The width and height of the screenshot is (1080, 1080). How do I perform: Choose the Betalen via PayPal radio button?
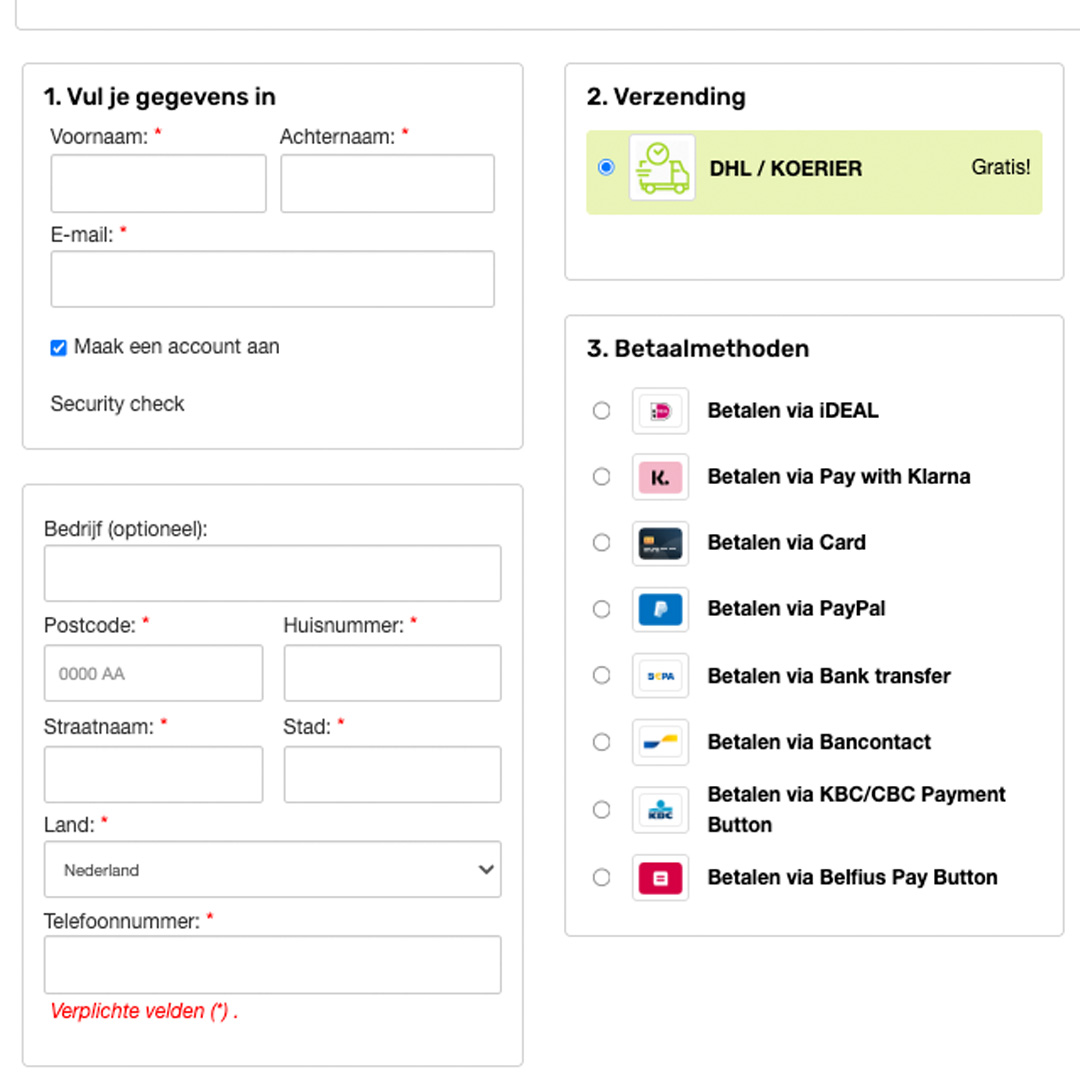click(601, 610)
